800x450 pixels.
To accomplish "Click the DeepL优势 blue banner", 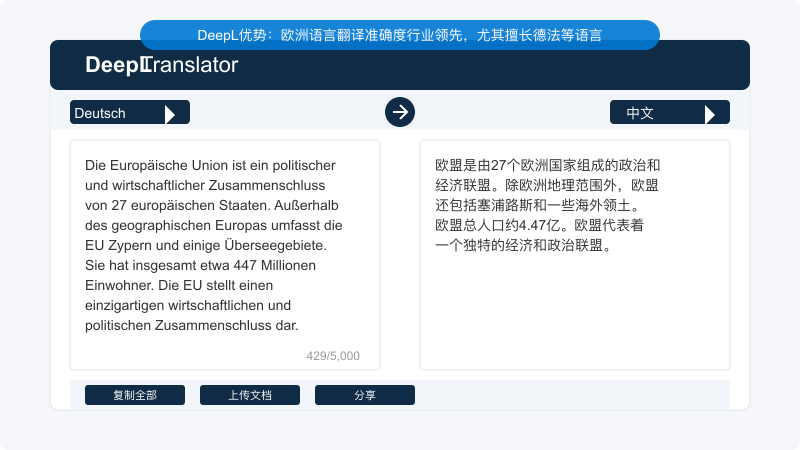I will tap(399, 35).
